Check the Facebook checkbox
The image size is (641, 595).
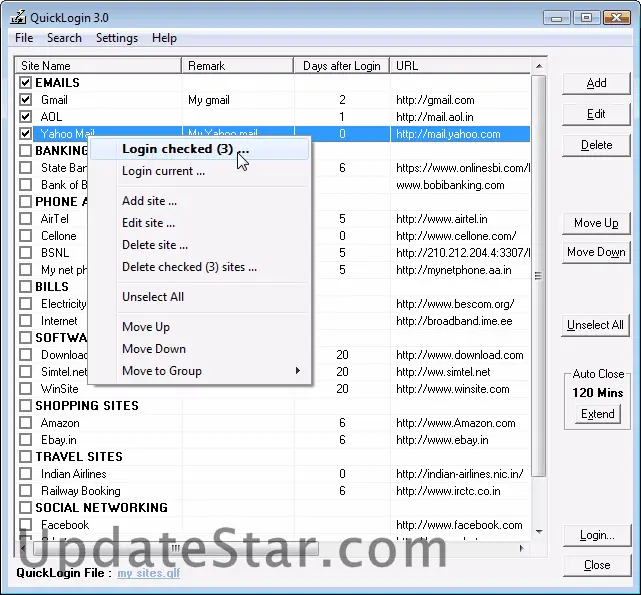click(25, 525)
